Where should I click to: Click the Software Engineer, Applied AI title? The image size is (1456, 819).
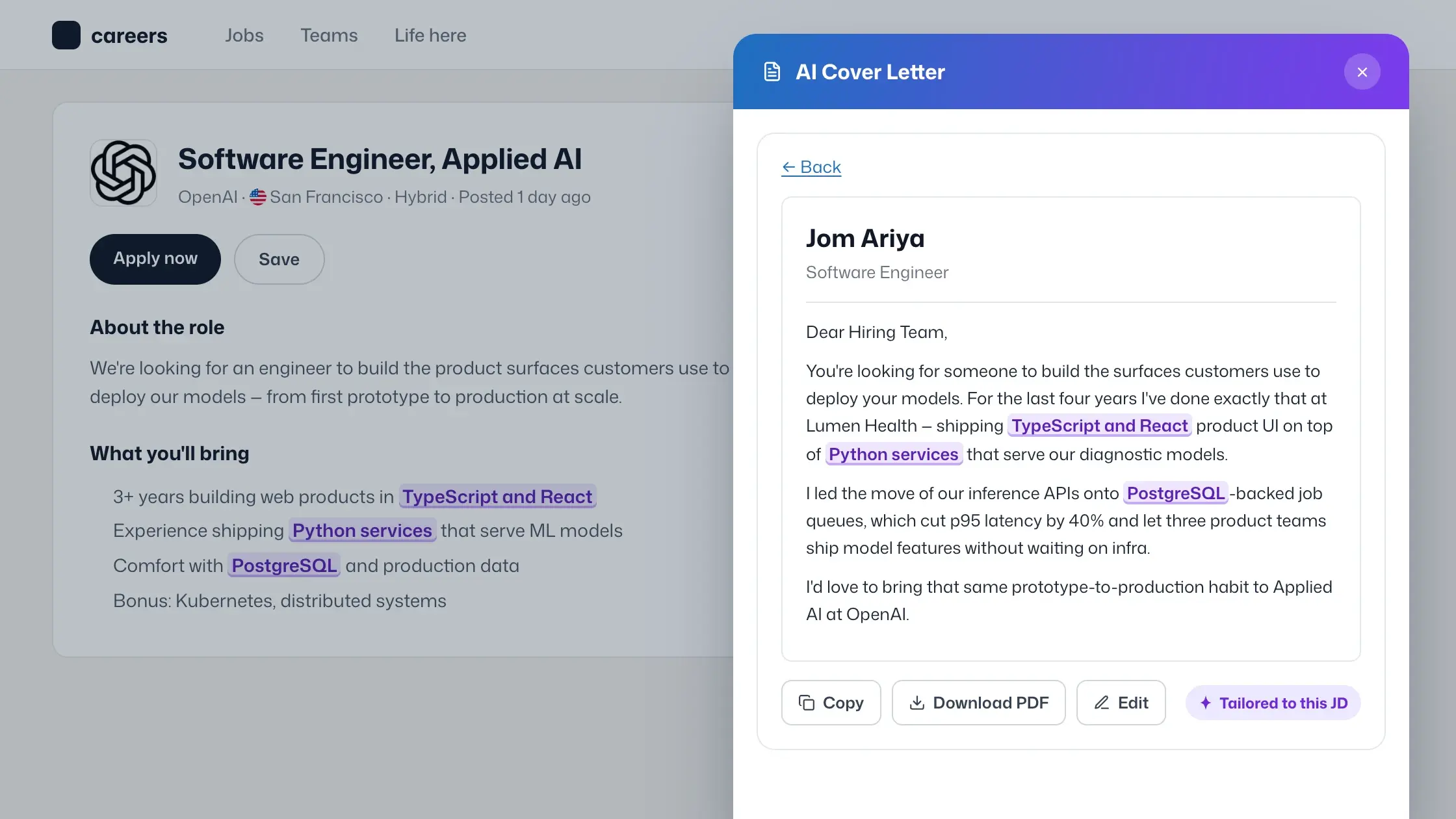tap(380, 159)
